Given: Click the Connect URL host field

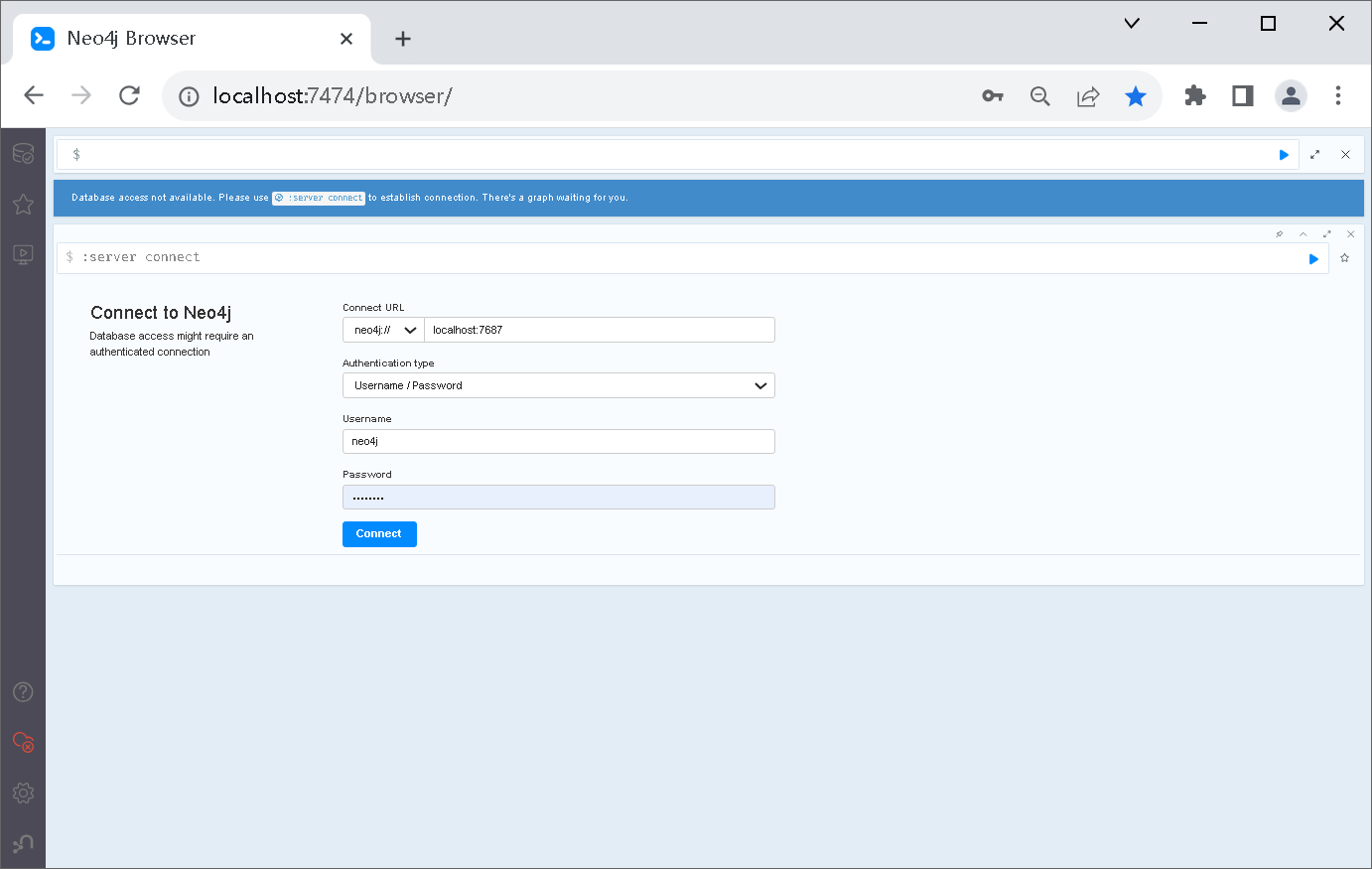Looking at the screenshot, I should pos(600,330).
